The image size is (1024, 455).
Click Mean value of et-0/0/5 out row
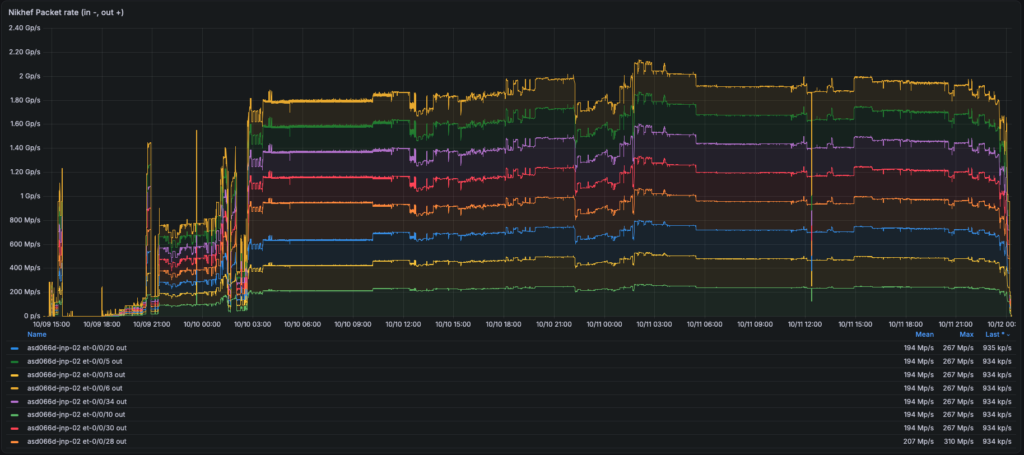click(x=919, y=361)
